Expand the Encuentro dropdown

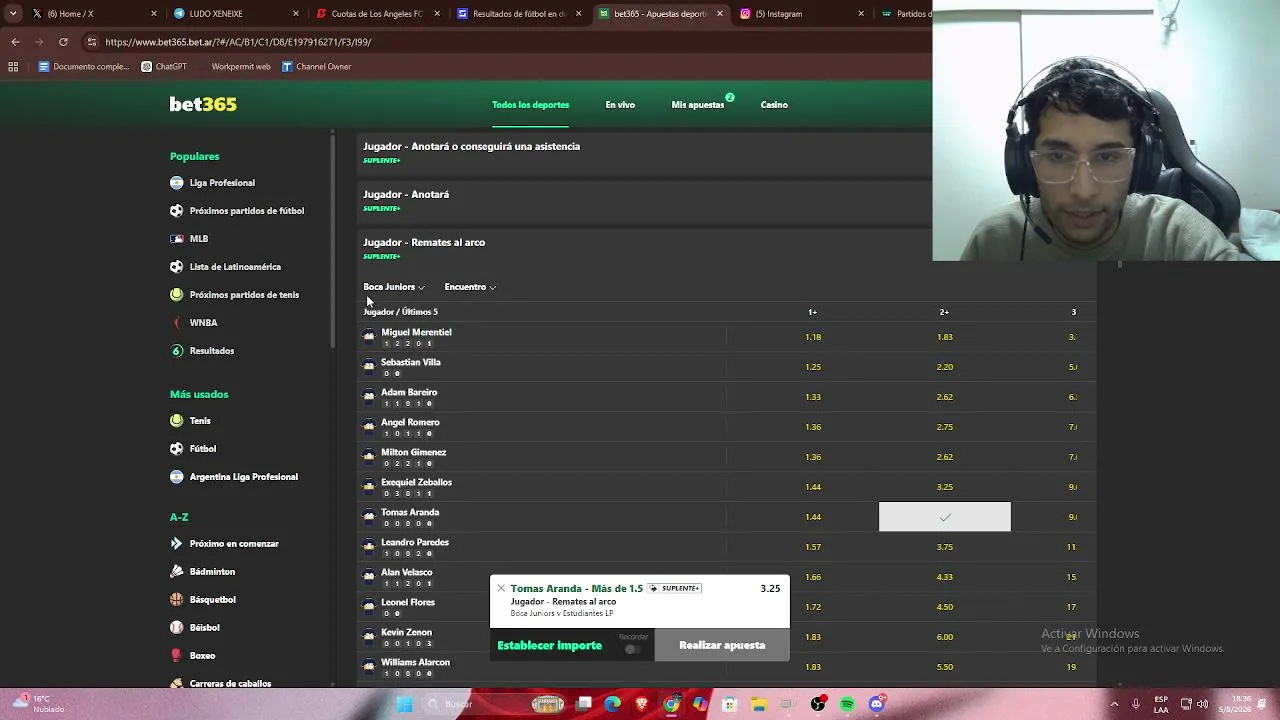[470, 287]
